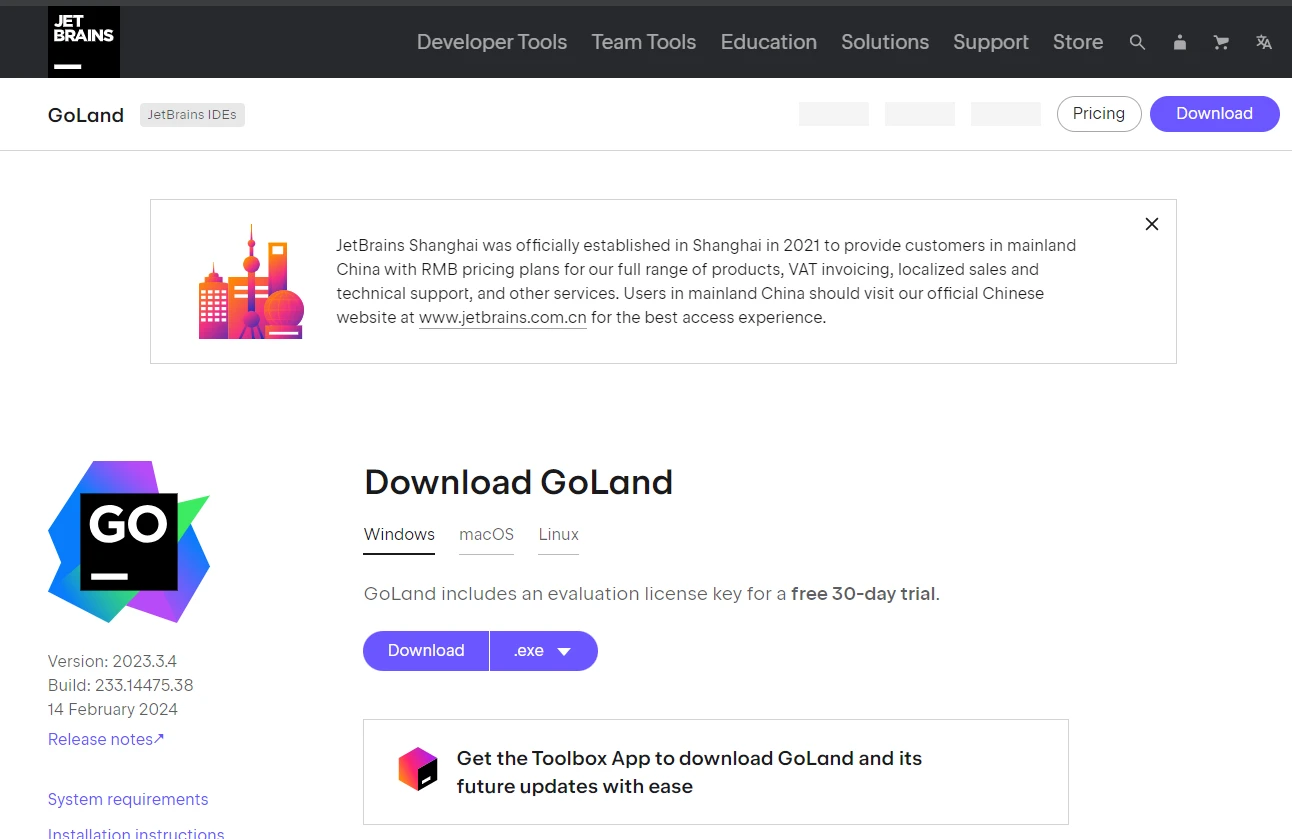The width and height of the screenshot is (1292, 839).
Task: Click the JetBrains IDEs tag
Action: pyautogui.click(x=192, y=115)
